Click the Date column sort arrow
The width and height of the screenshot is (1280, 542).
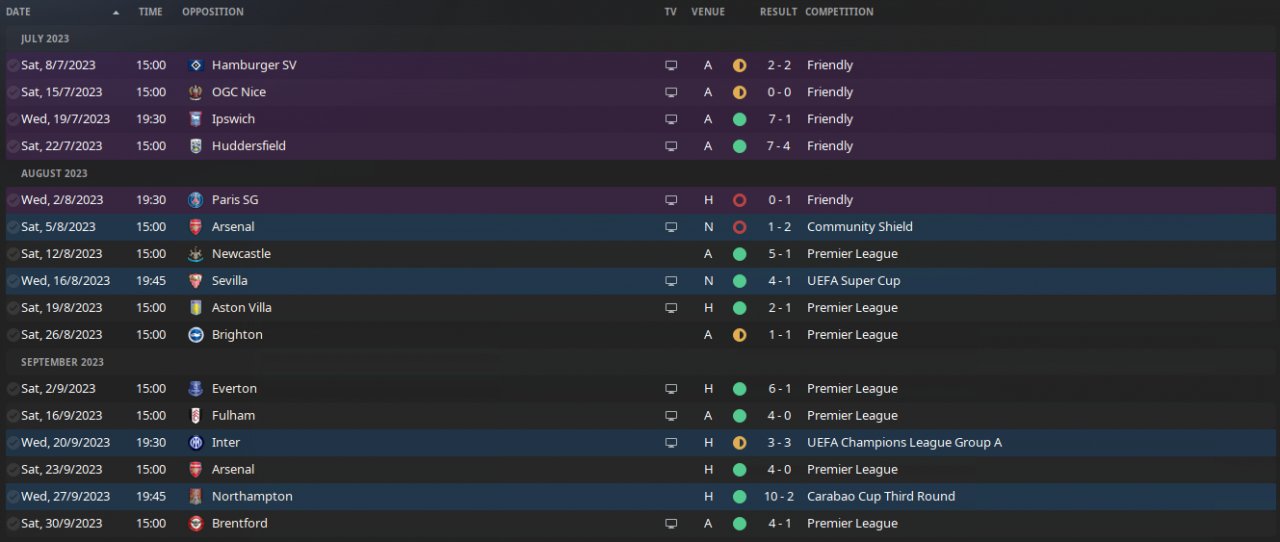point(116,13)
